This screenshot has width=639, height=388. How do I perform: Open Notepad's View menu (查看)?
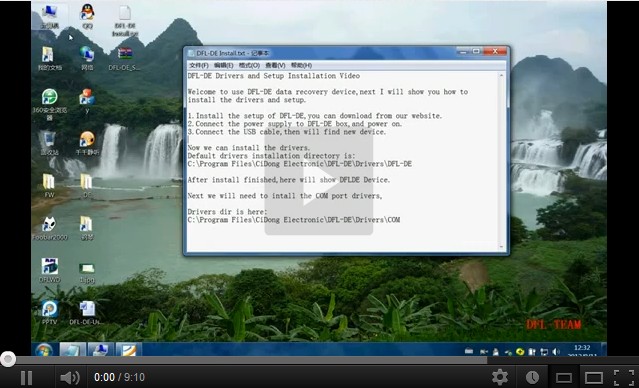coord(275,65)
